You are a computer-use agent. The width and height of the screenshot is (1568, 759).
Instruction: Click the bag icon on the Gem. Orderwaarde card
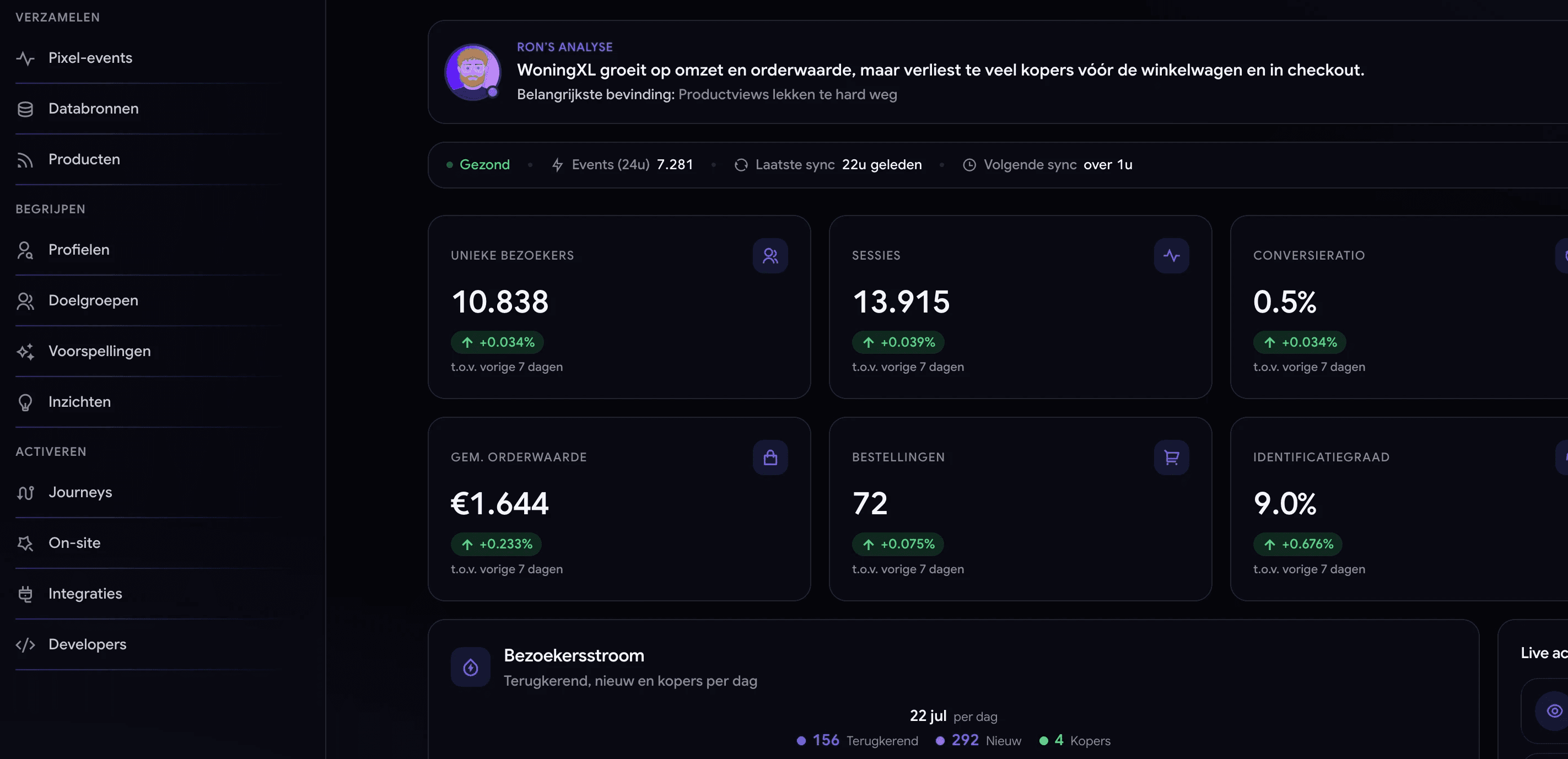(x=770, y=457)
